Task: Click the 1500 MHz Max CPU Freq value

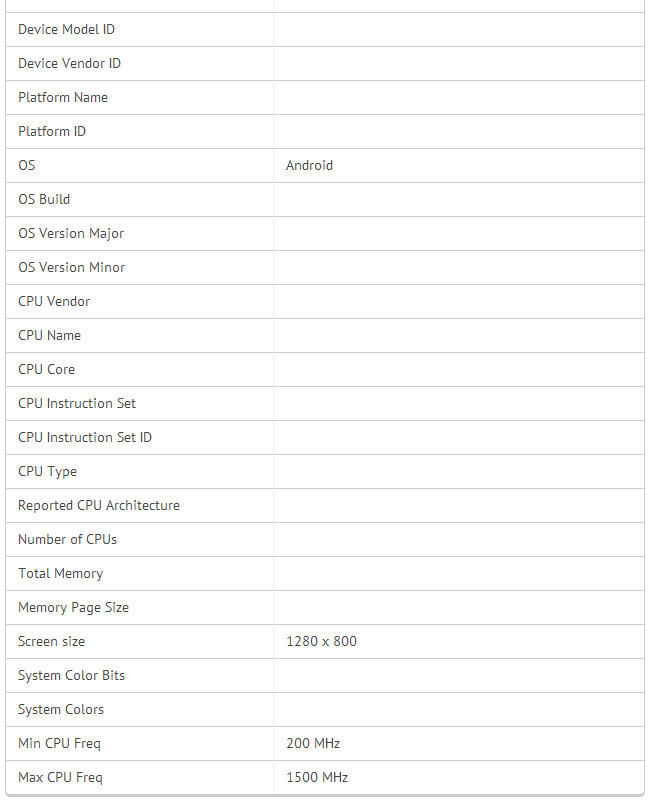Action: tap(317, 778)
